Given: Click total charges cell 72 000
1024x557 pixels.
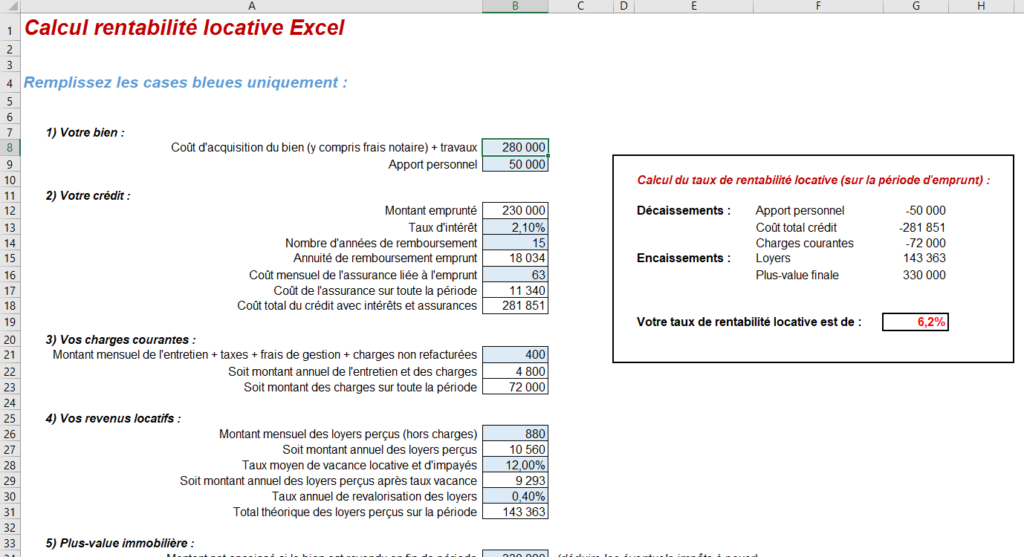Looking at the screenshot, I should pyautogui.click(x=515, y=387).
